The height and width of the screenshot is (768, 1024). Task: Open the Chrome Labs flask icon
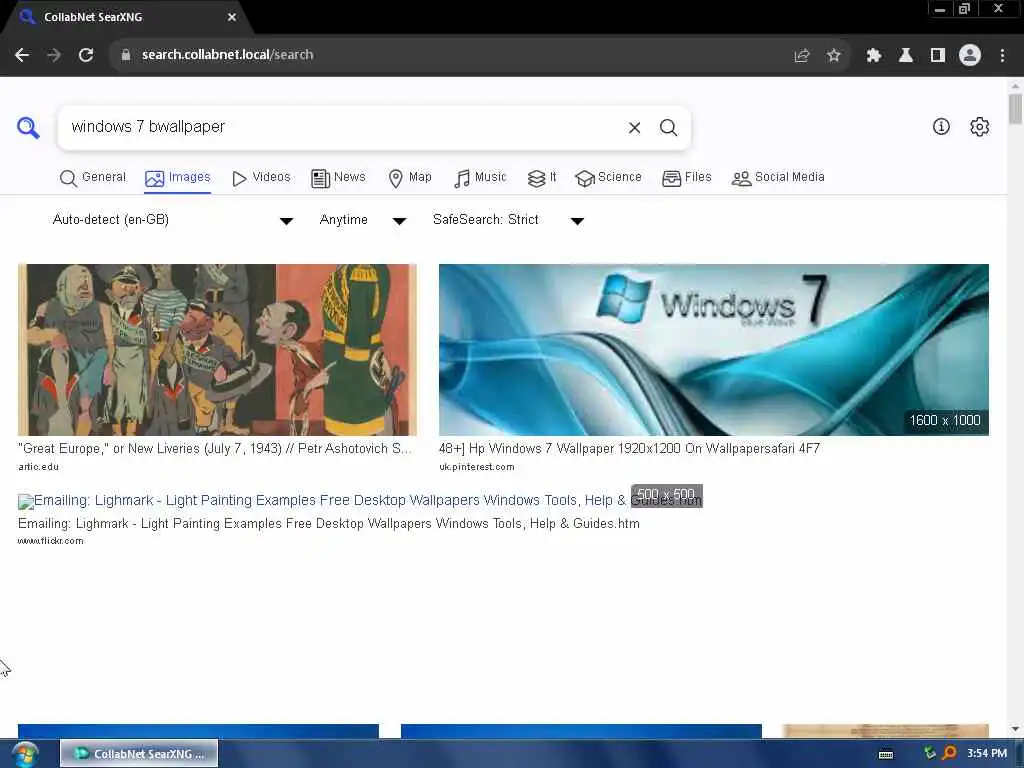click(x=905, y=56)
